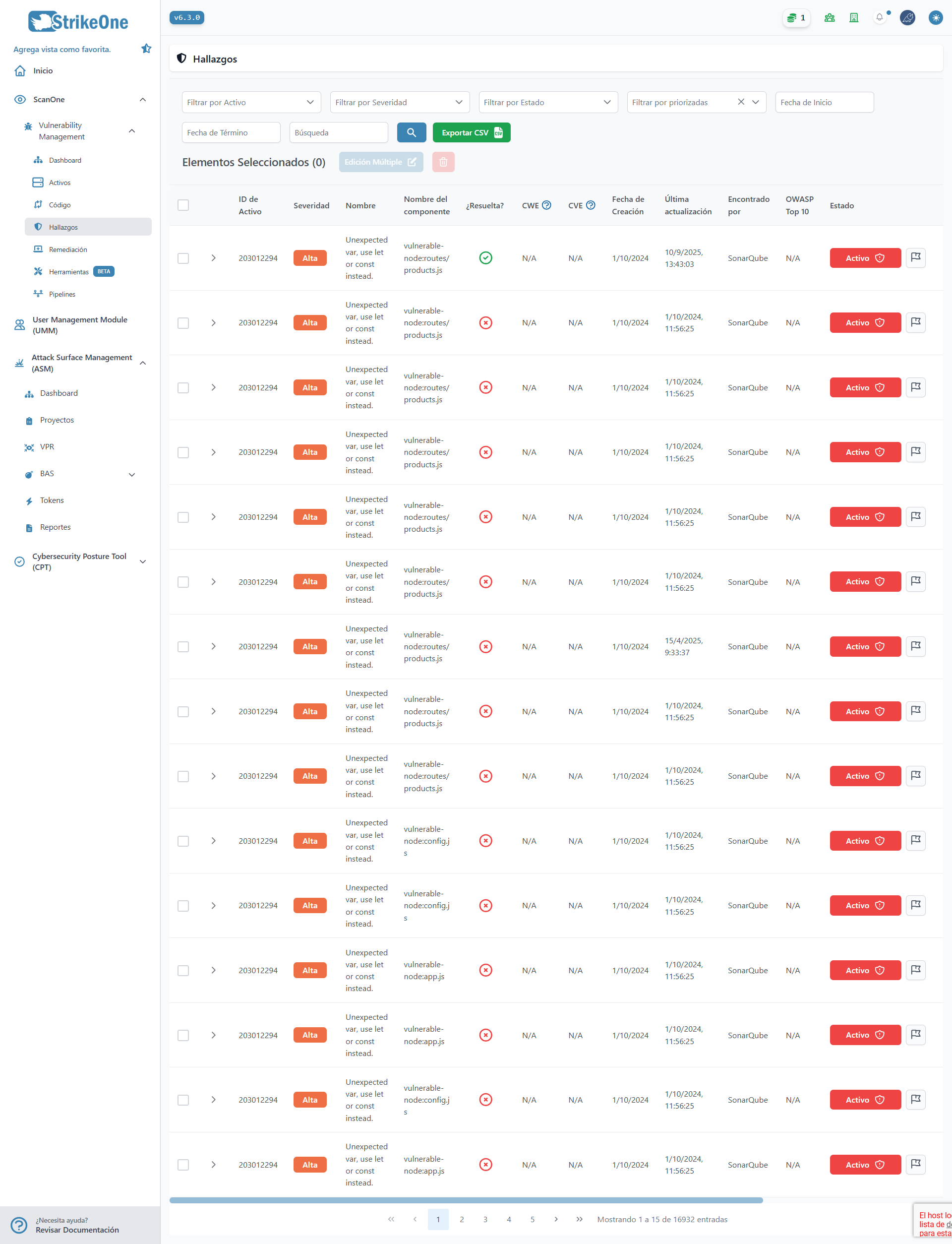Open the profile avatar menu
The image size is (952, 1244).
(907, 17)
